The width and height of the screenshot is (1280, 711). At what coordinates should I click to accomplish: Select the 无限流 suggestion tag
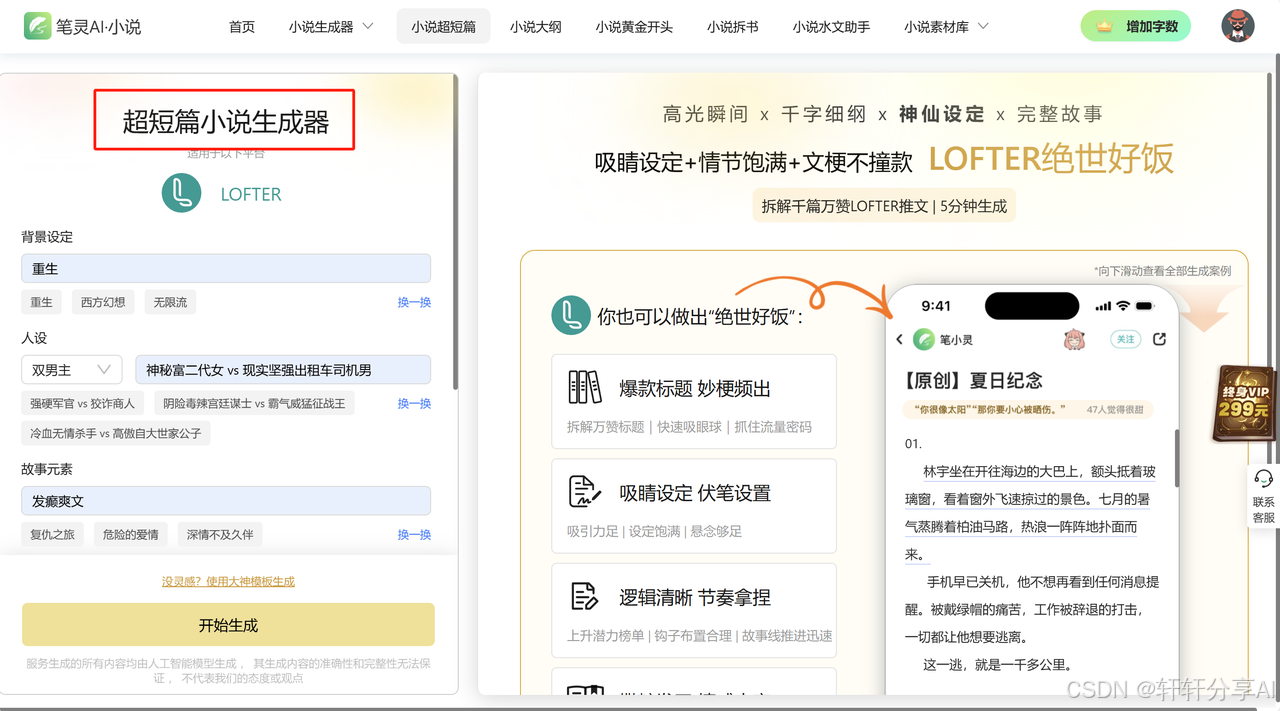tap(170, 302)
